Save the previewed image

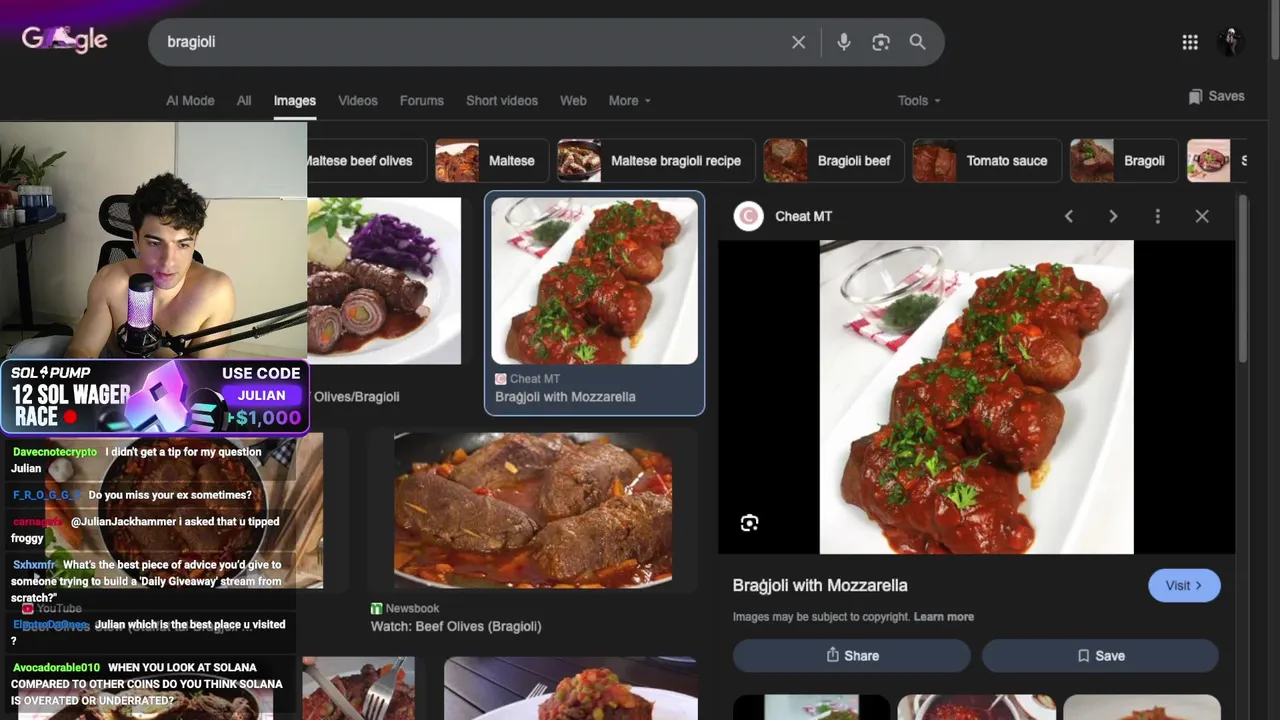1100,656
